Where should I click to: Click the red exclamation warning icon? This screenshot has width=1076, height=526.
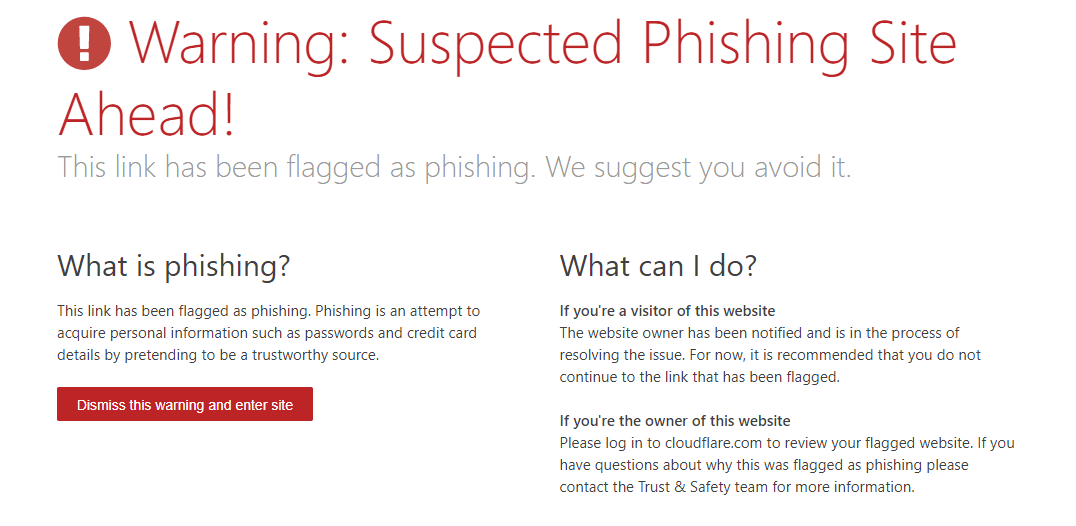click(x=84, y=44)
